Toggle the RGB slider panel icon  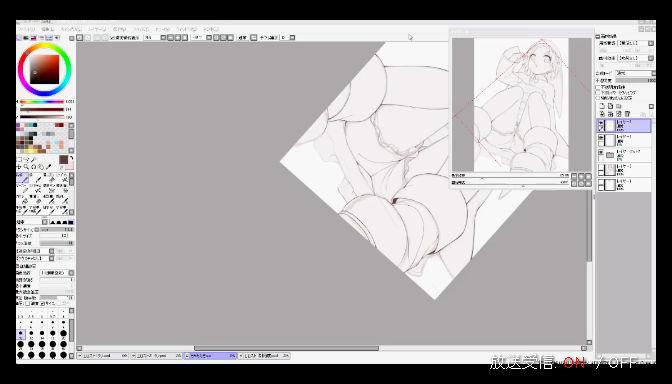point(26,38)
